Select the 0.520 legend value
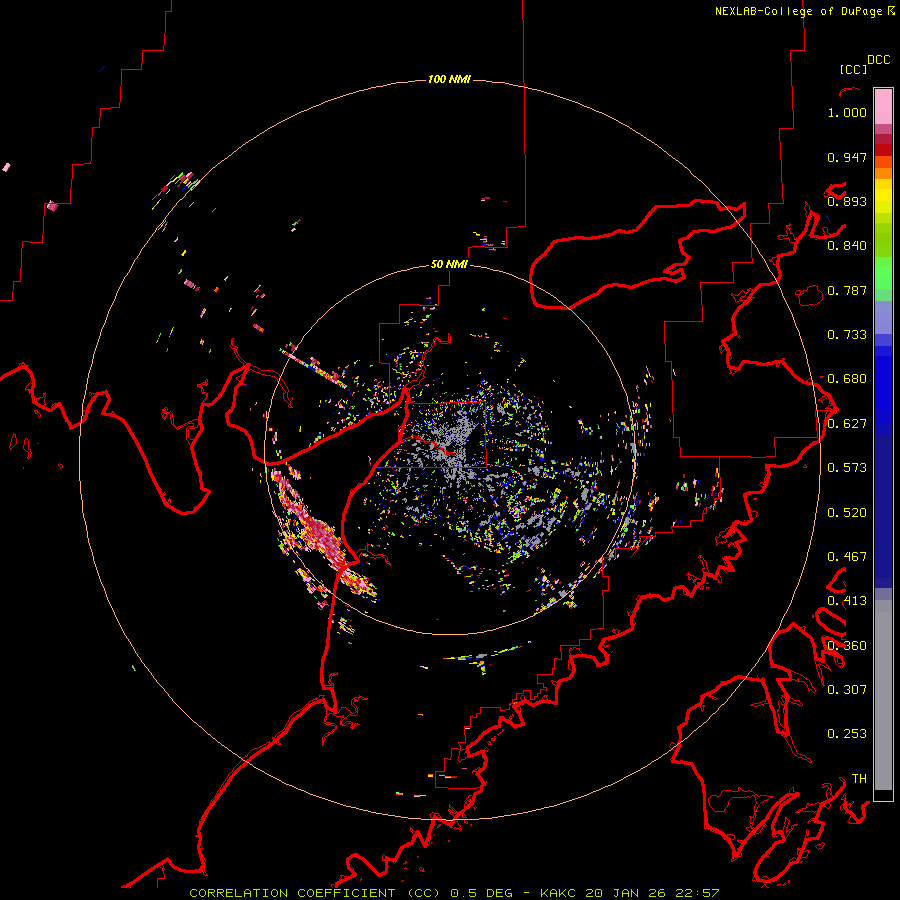Image resolution: width=900 pixels, height=900 pixels. tap(847, 513)
